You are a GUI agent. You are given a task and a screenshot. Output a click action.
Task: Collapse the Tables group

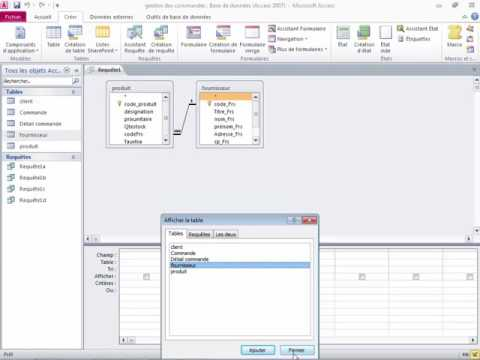pos(73,92)
